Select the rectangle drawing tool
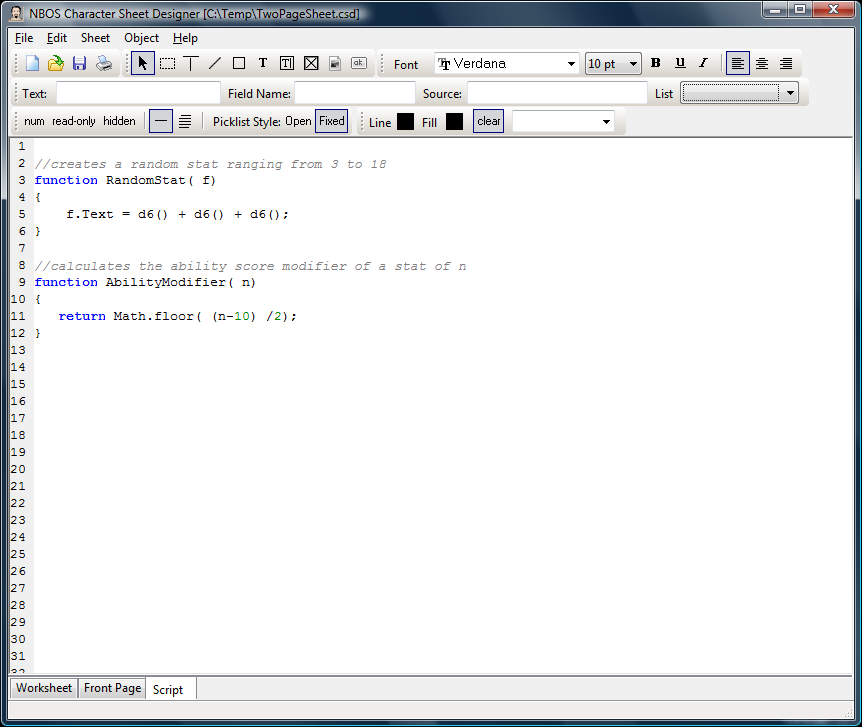 tap(239, 64)
